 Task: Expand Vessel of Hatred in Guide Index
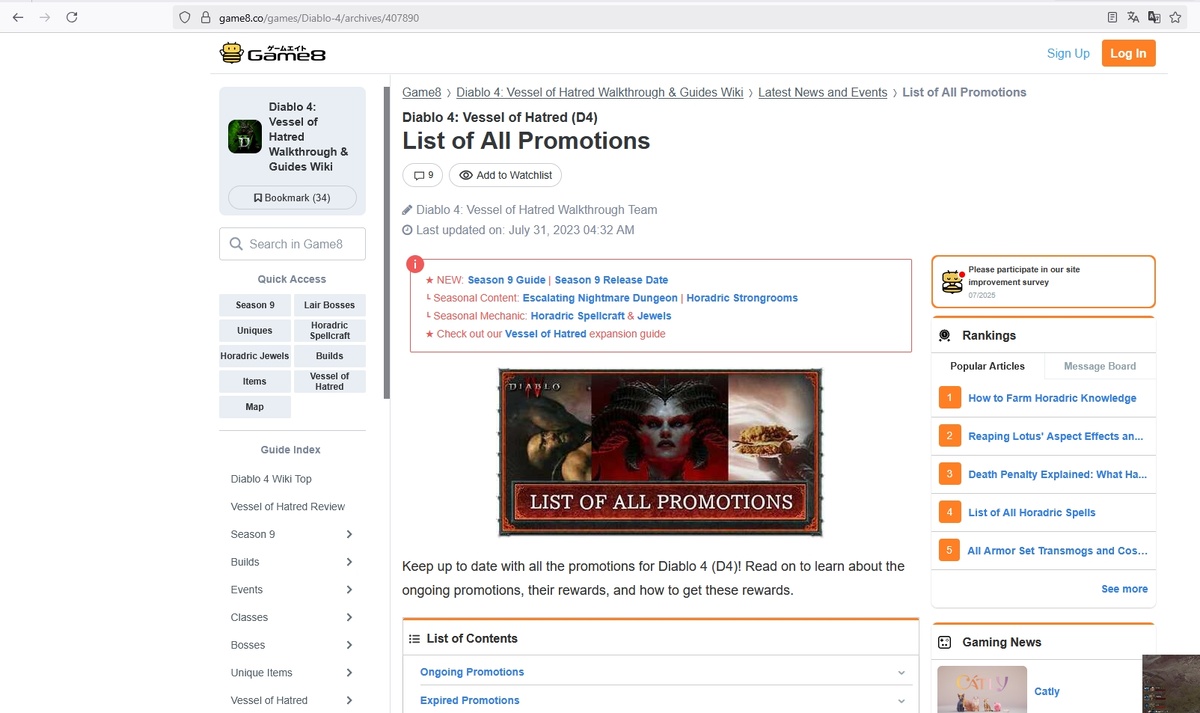tap(349, 700)
